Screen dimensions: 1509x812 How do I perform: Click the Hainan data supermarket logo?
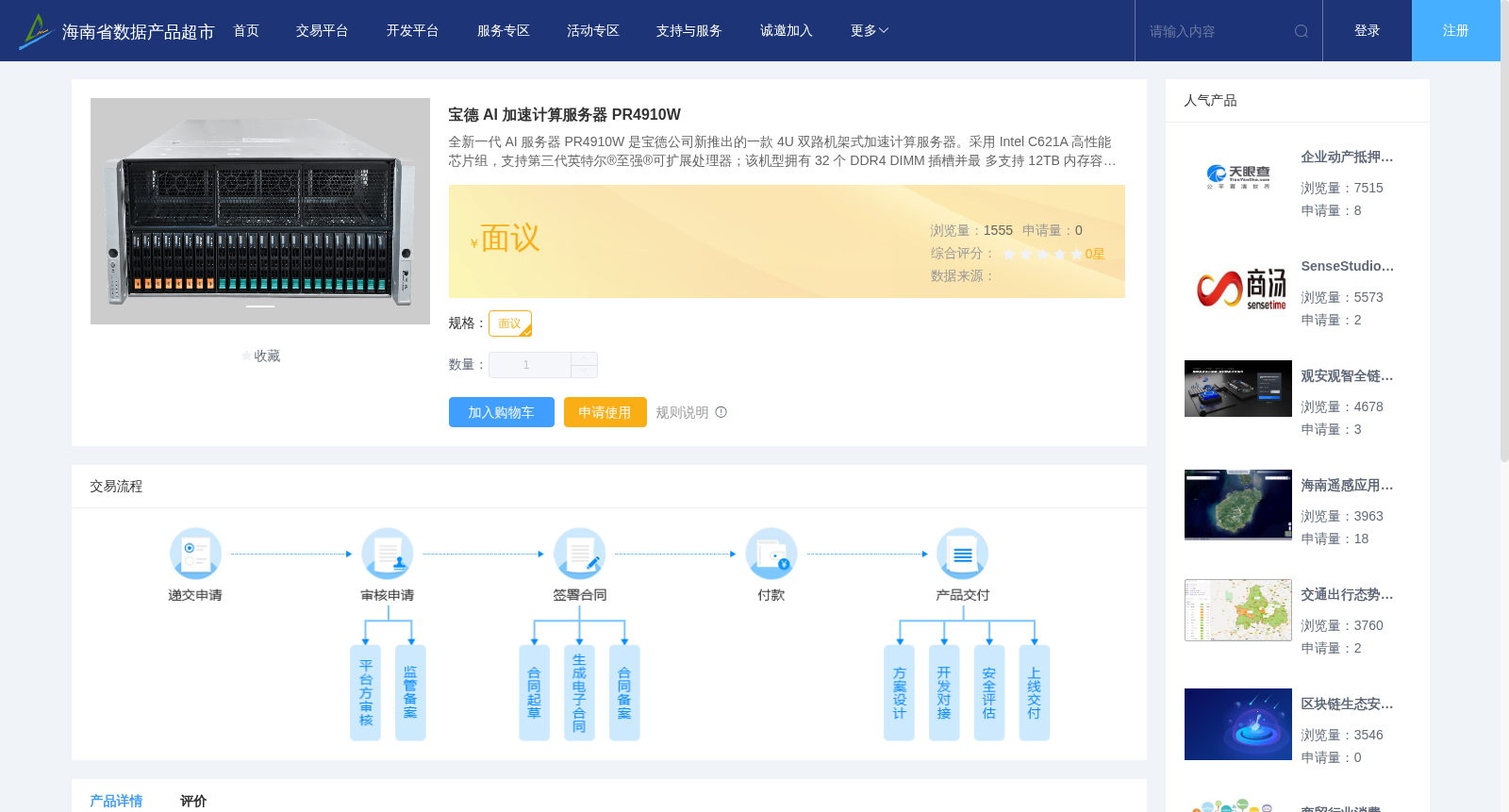pyautogui.click(x=116, y=31)
